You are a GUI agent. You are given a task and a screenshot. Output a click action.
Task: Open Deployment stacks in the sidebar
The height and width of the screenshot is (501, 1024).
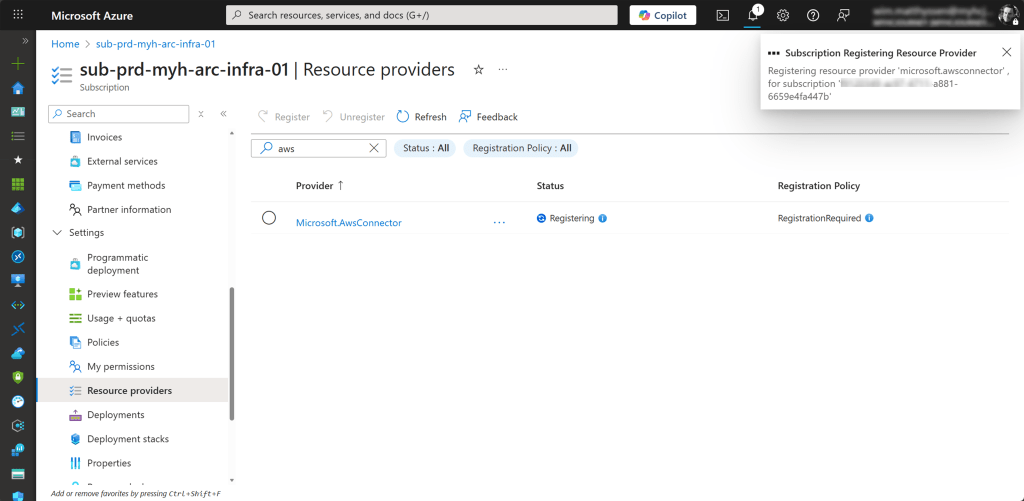[x=127, y=439]
